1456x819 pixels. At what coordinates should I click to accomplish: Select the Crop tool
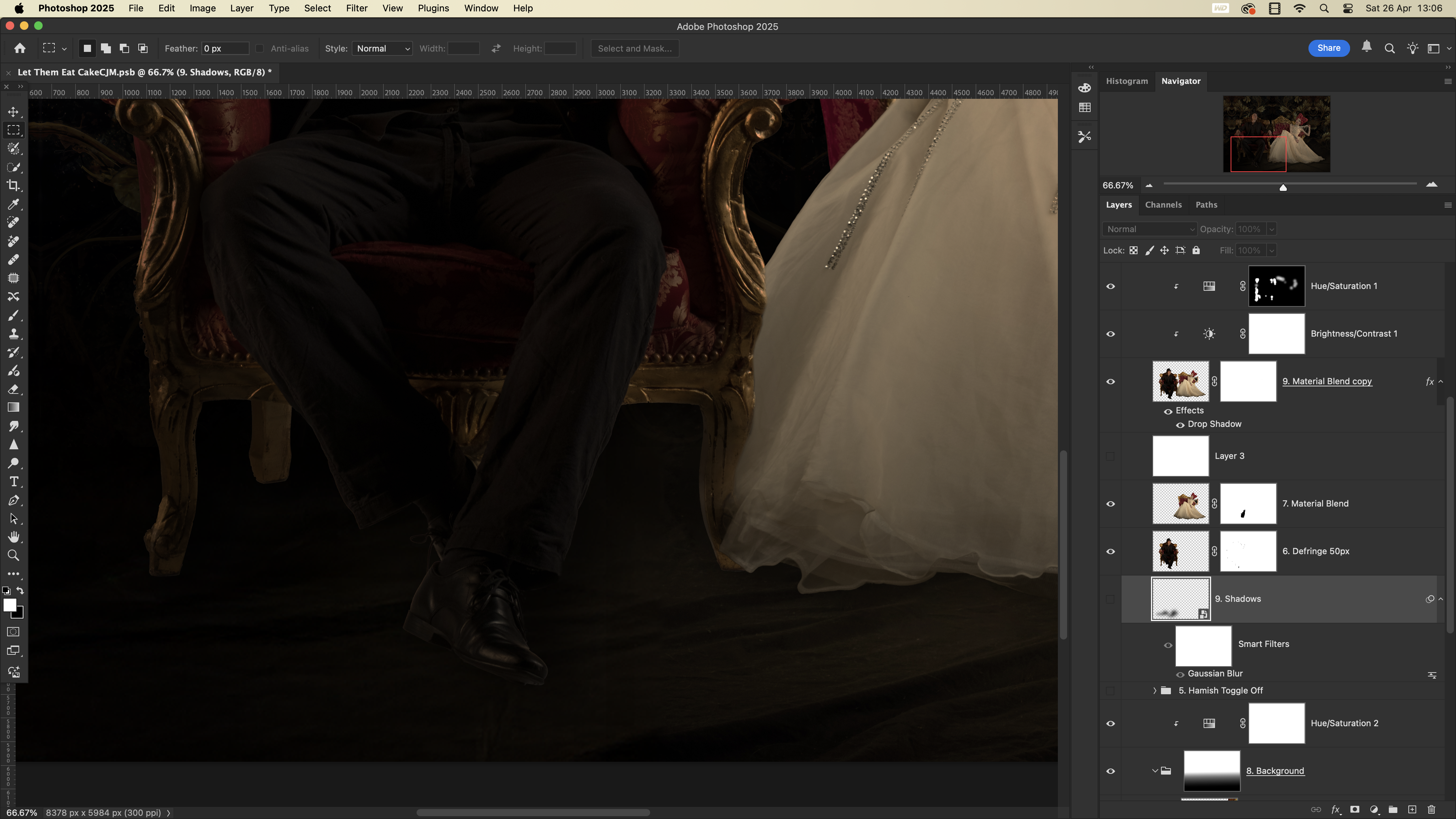pos(14,186)
